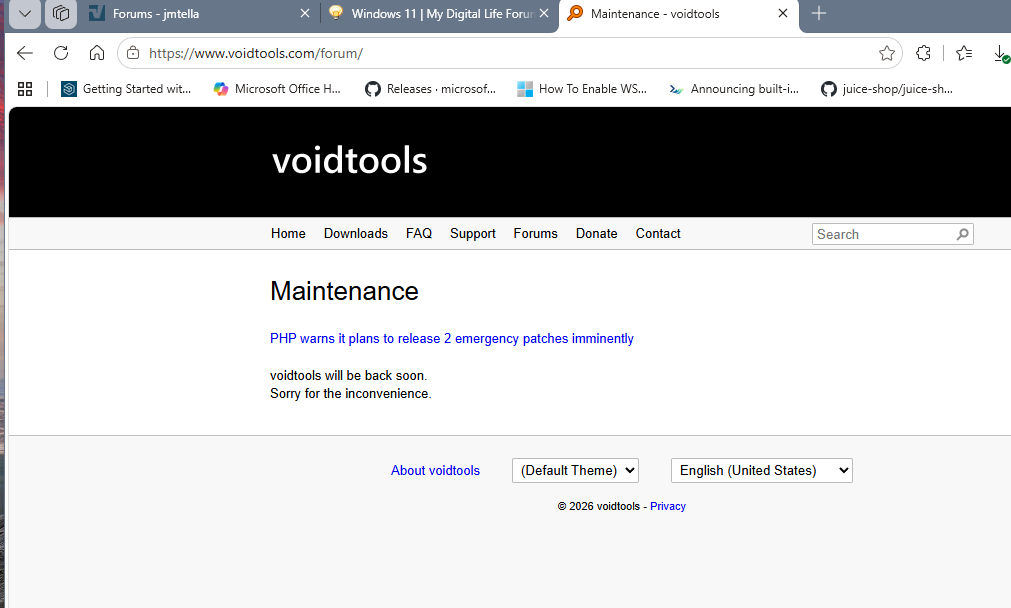This screenshot has height=608, width=1011.
Task: Reload the voidtools forum page
Action: pyautogui.click(x=61, y=53)
